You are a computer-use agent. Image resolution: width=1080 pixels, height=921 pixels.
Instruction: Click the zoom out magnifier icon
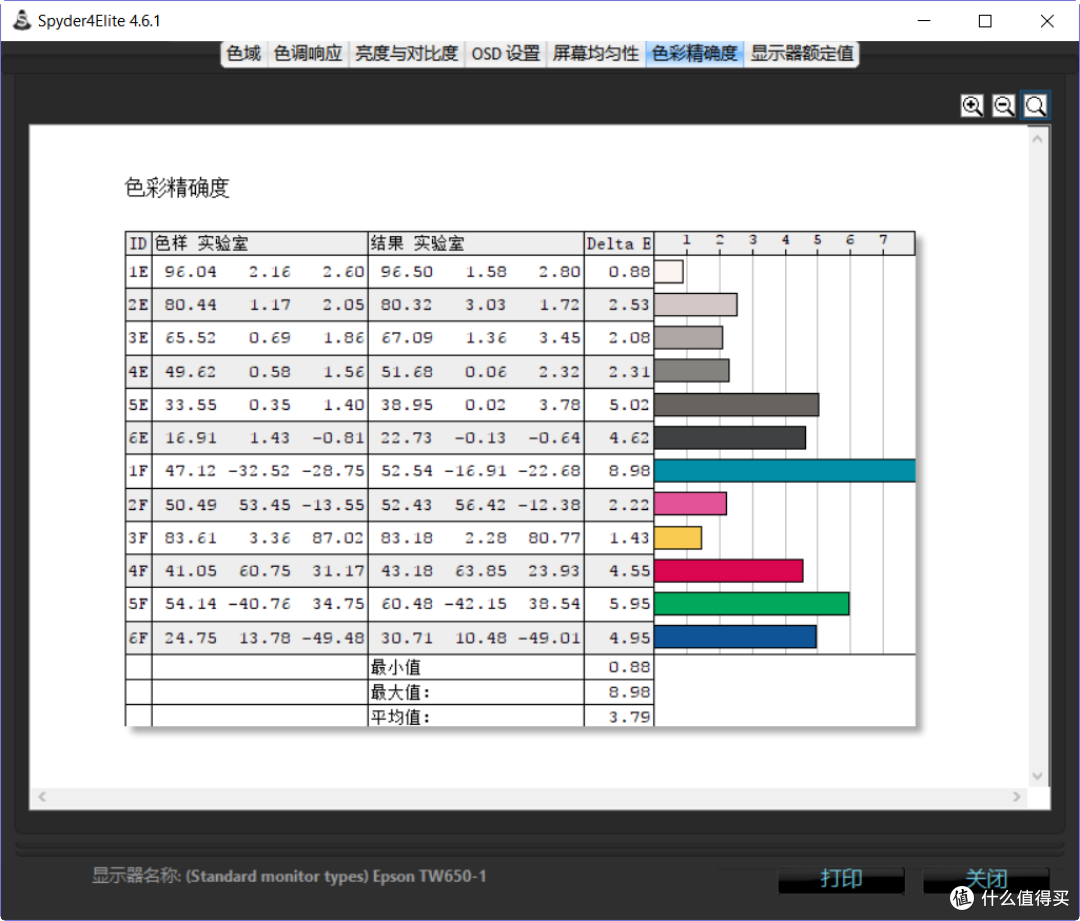pos(1004,106)
